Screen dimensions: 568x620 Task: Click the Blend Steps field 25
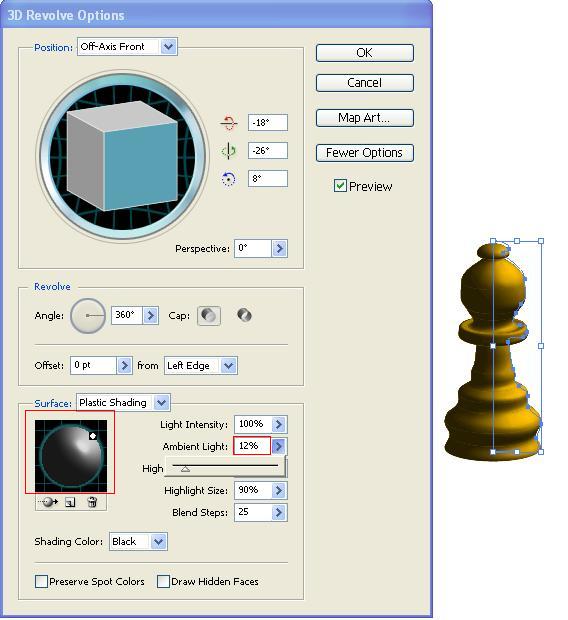[x=253, y=512]
